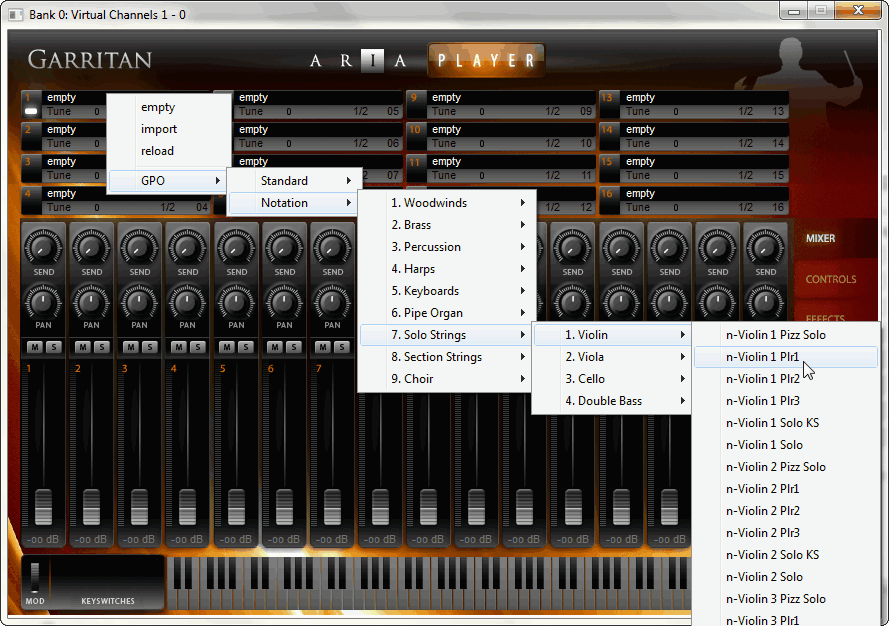The width and height of the screenshot is (889, 626).
Task: Click the channel 13 PAN knob
Action: point(621,300)
